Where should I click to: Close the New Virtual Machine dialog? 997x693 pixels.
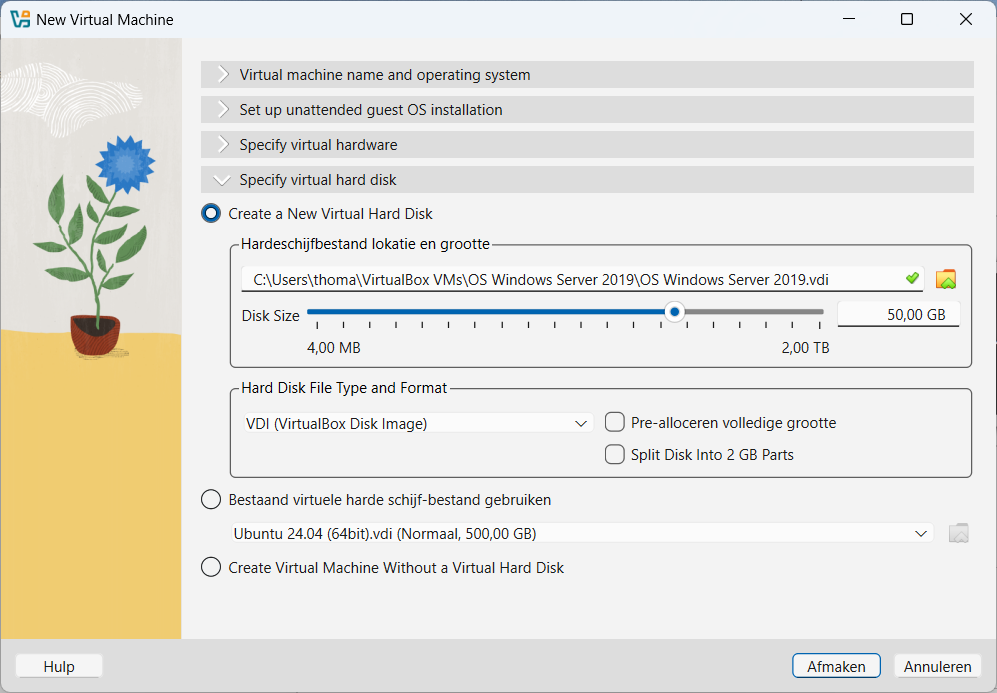pyautogui.click(x=965, y=19)
